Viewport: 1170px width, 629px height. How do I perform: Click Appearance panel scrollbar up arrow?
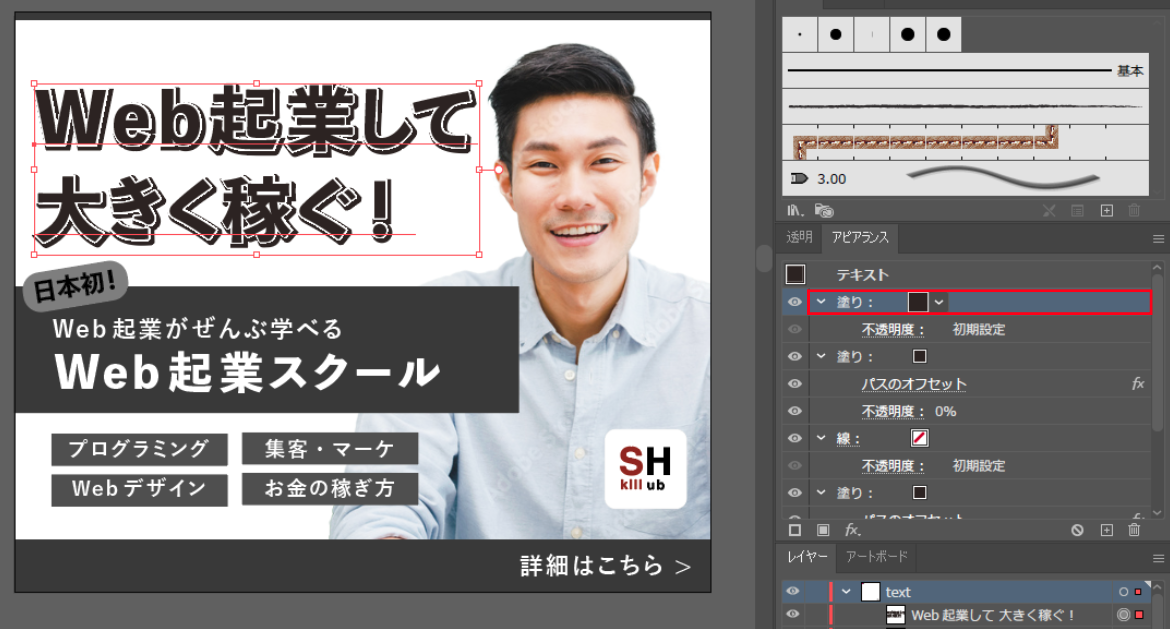(1157, 267)
